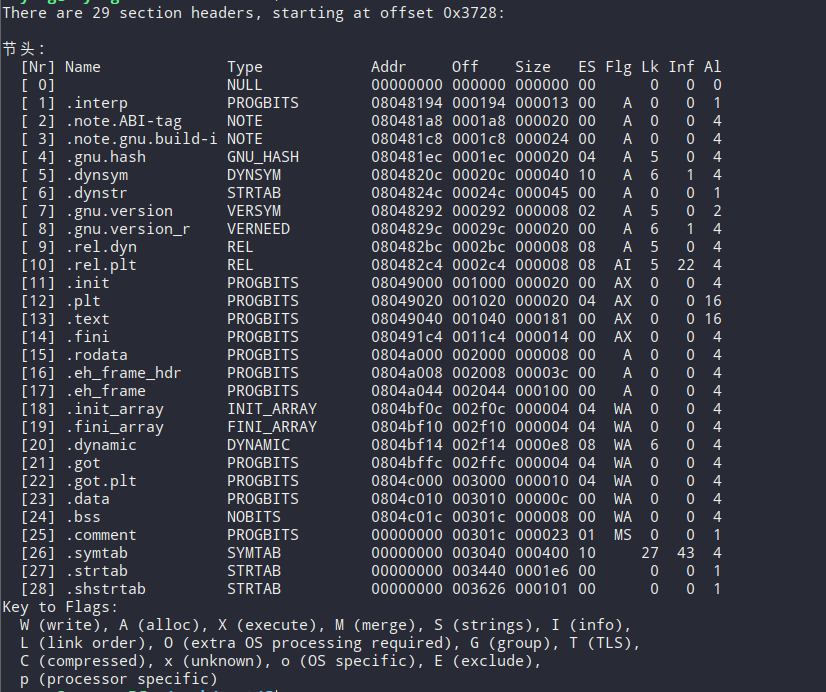The height and width of the screenshot is (692, 826).
Task: Click the .interp section name
Action: (x=96, y=103)
